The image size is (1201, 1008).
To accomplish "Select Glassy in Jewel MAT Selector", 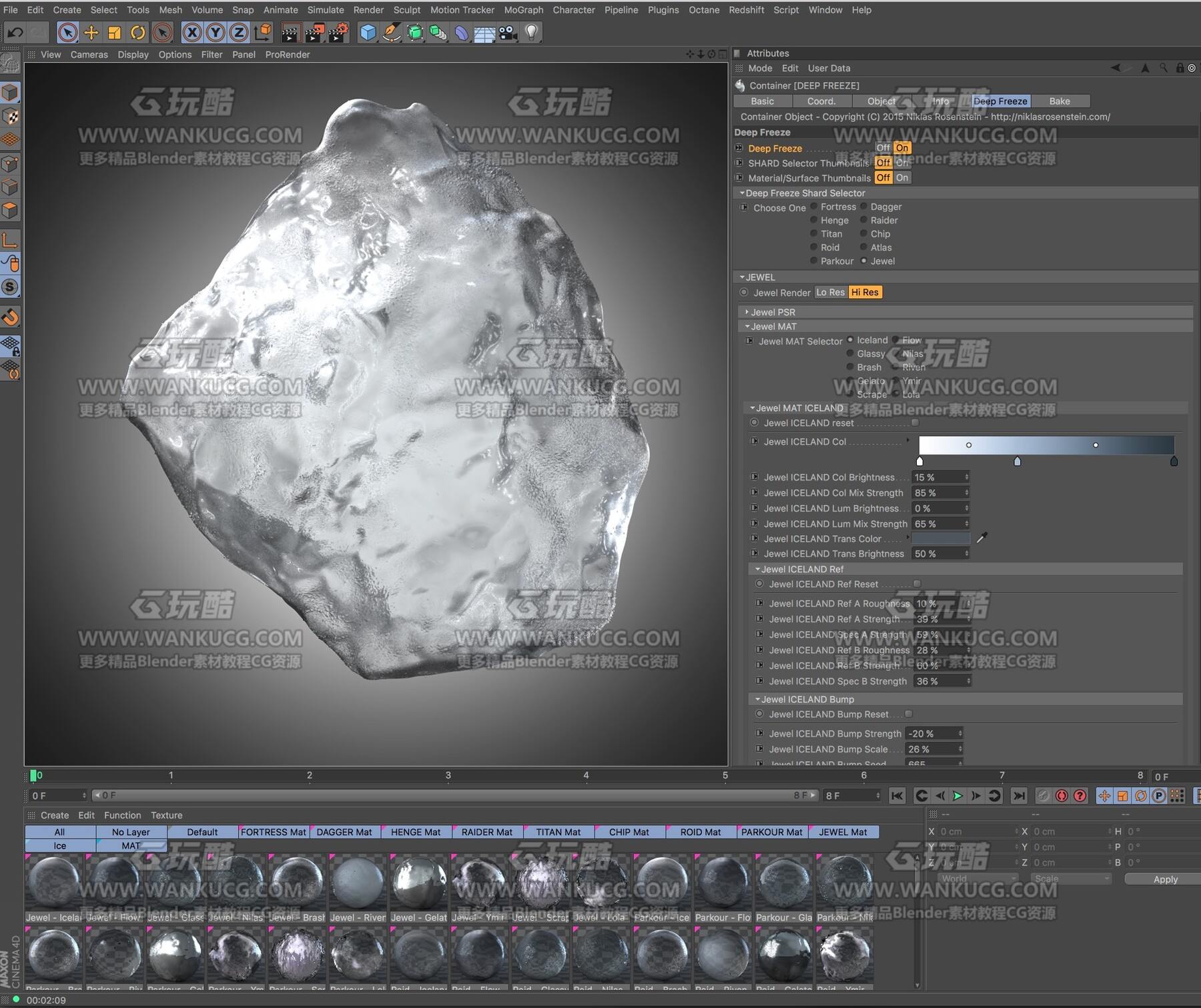I will (x=850, y=354).
